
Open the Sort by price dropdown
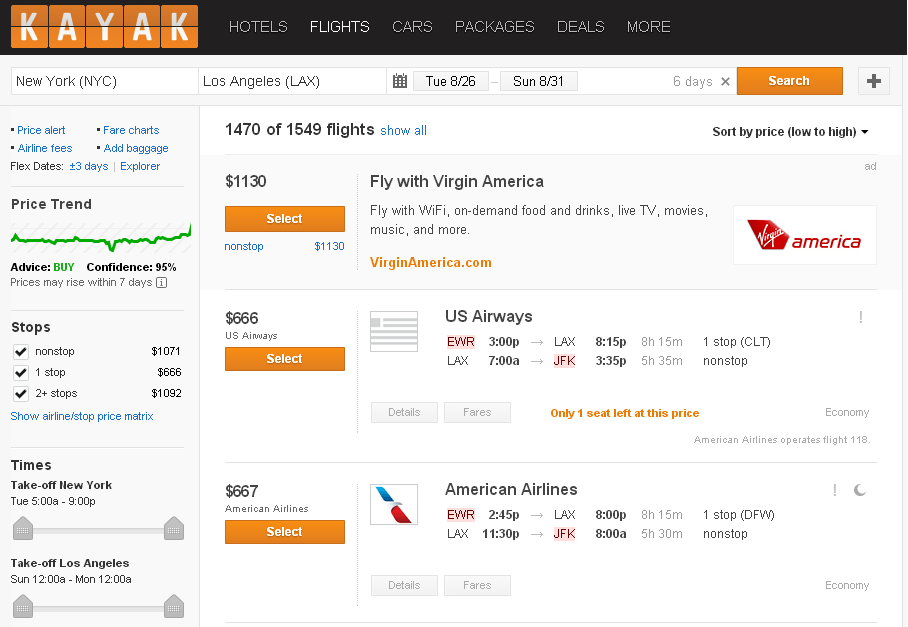(x=790, y=131)
